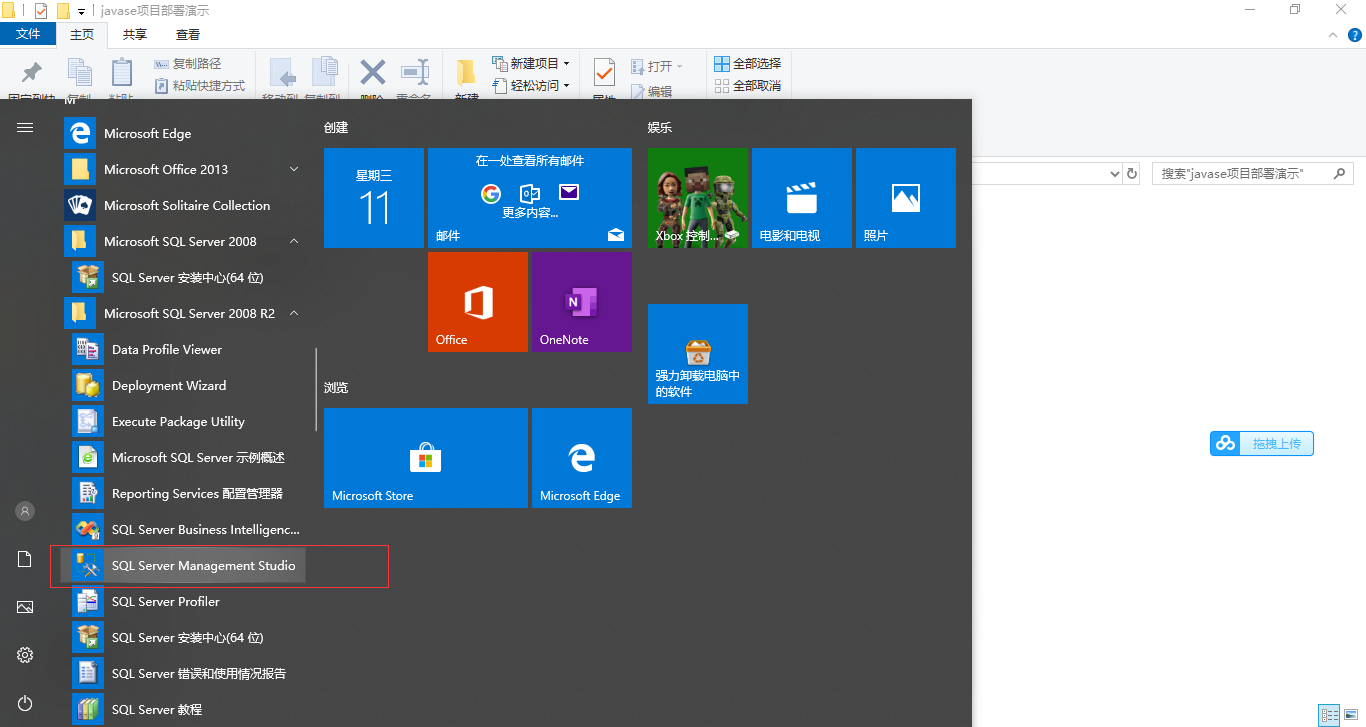Screen dimensions: 1366x727
Task: Open the 强力卸载电脑中的软件 tile
Action: point(698,354)
